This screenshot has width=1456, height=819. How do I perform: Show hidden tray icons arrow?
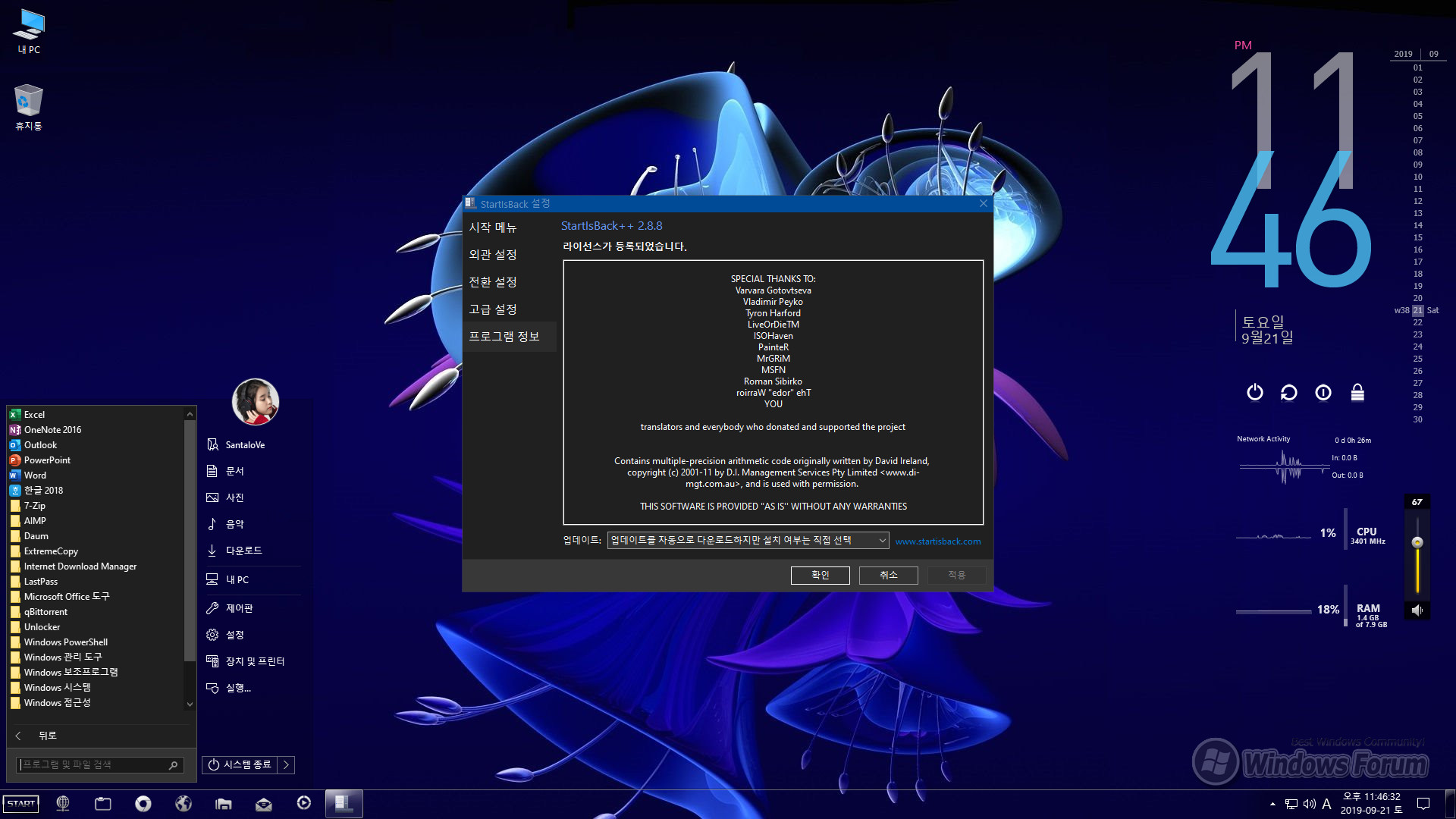[1272, 804]
